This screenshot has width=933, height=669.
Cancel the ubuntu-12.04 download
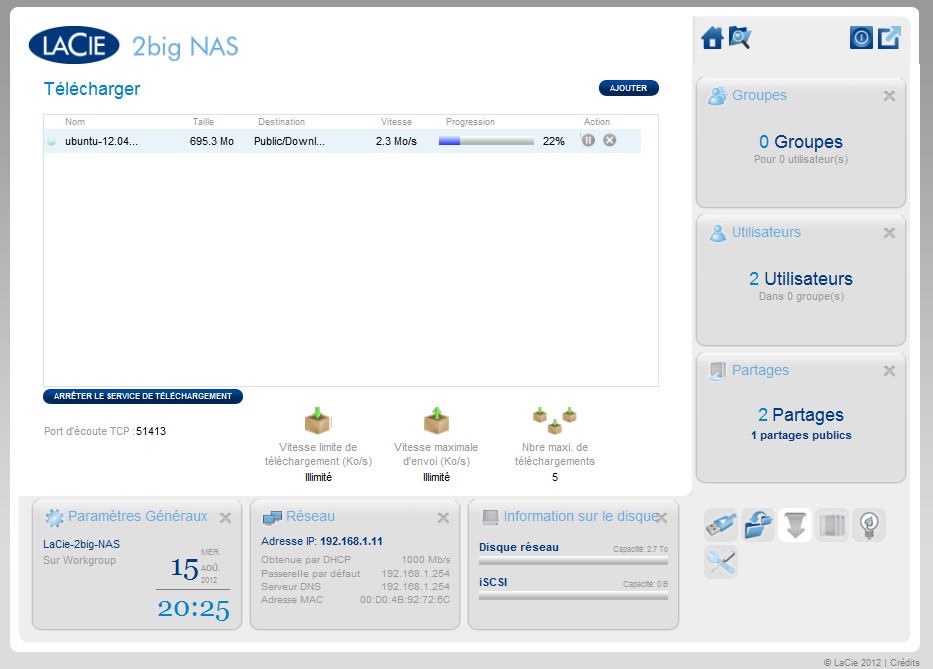click(609, 140)
